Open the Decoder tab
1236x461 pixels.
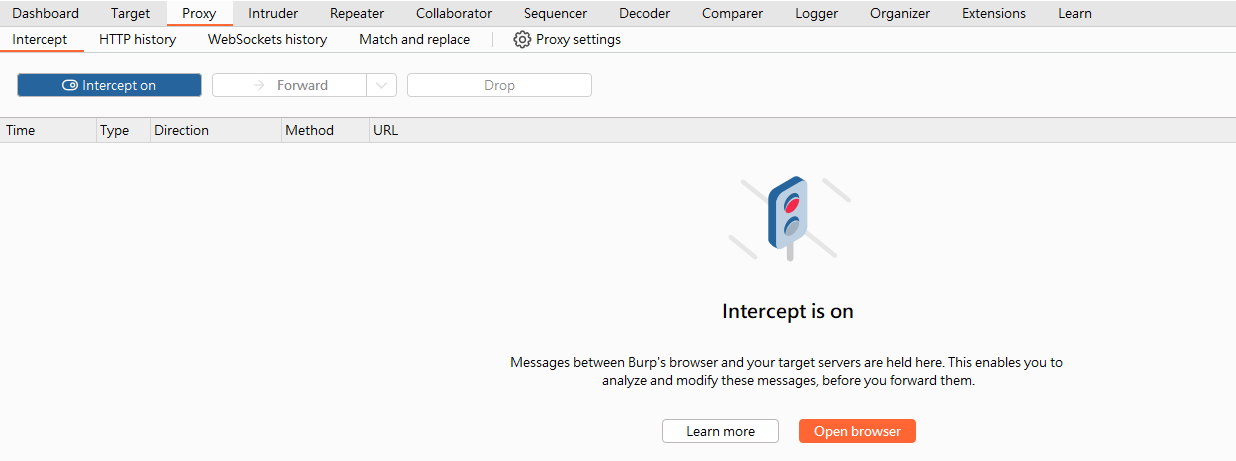645,13
